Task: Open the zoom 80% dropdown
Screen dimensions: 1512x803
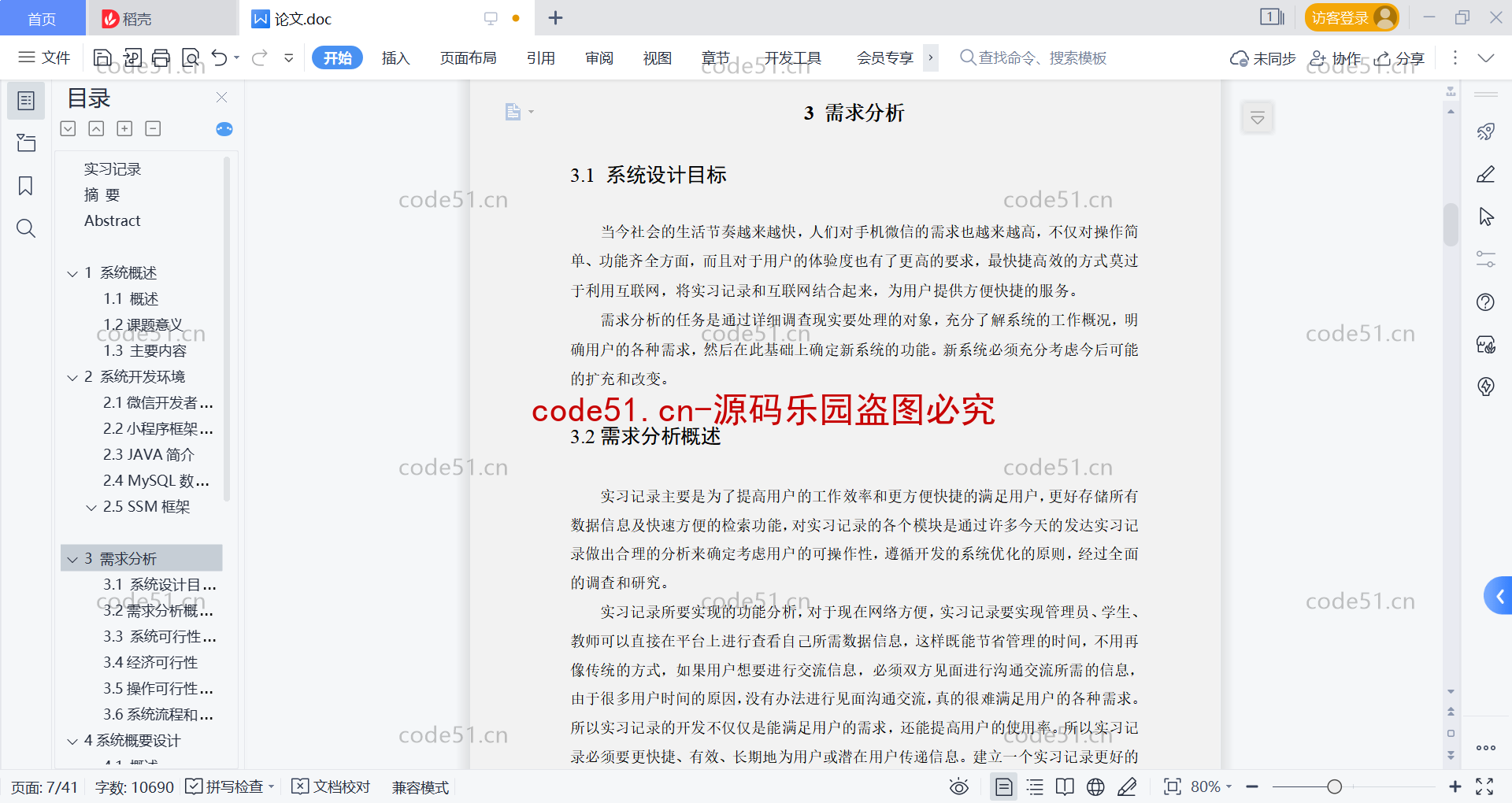Action: click(x=1228, y=786)
